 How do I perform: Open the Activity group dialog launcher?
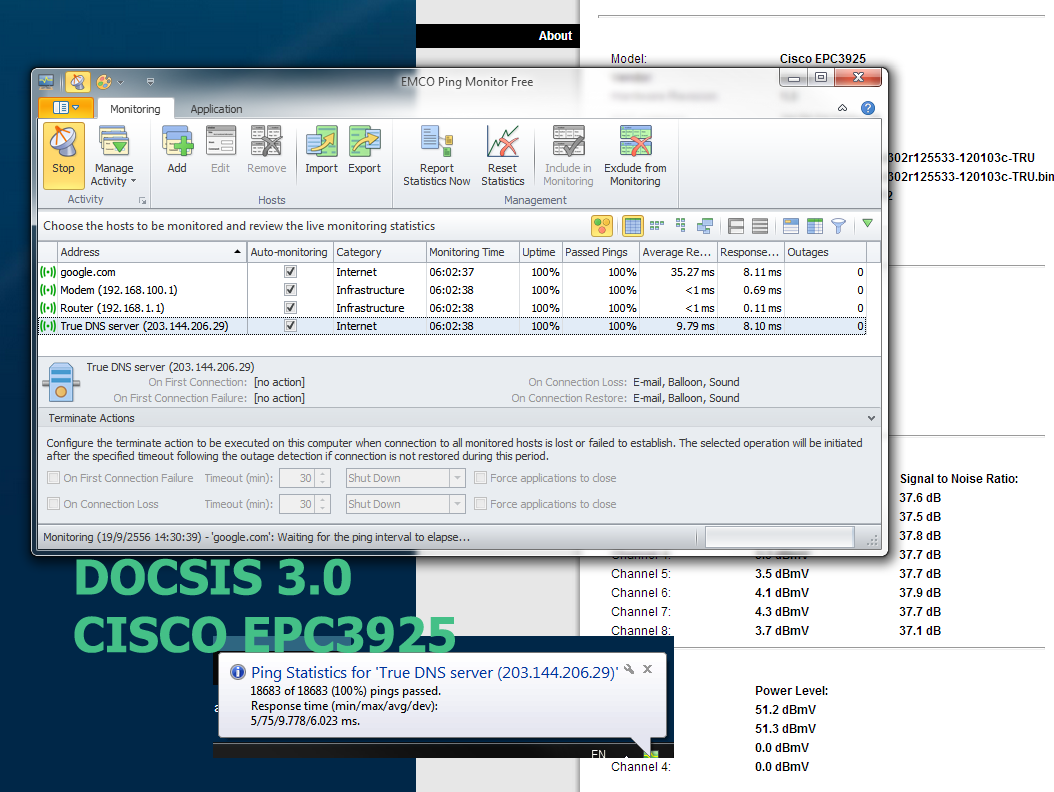point(142,200)
